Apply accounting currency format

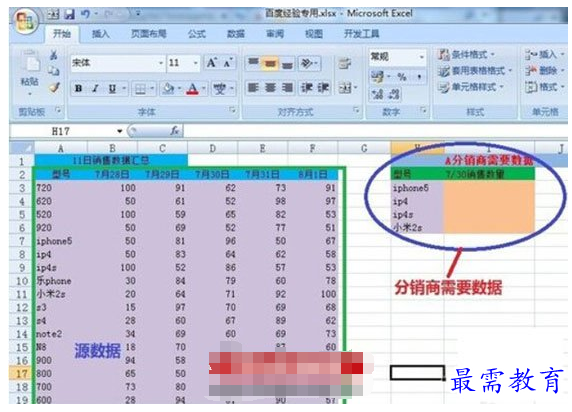coord(378,77)
